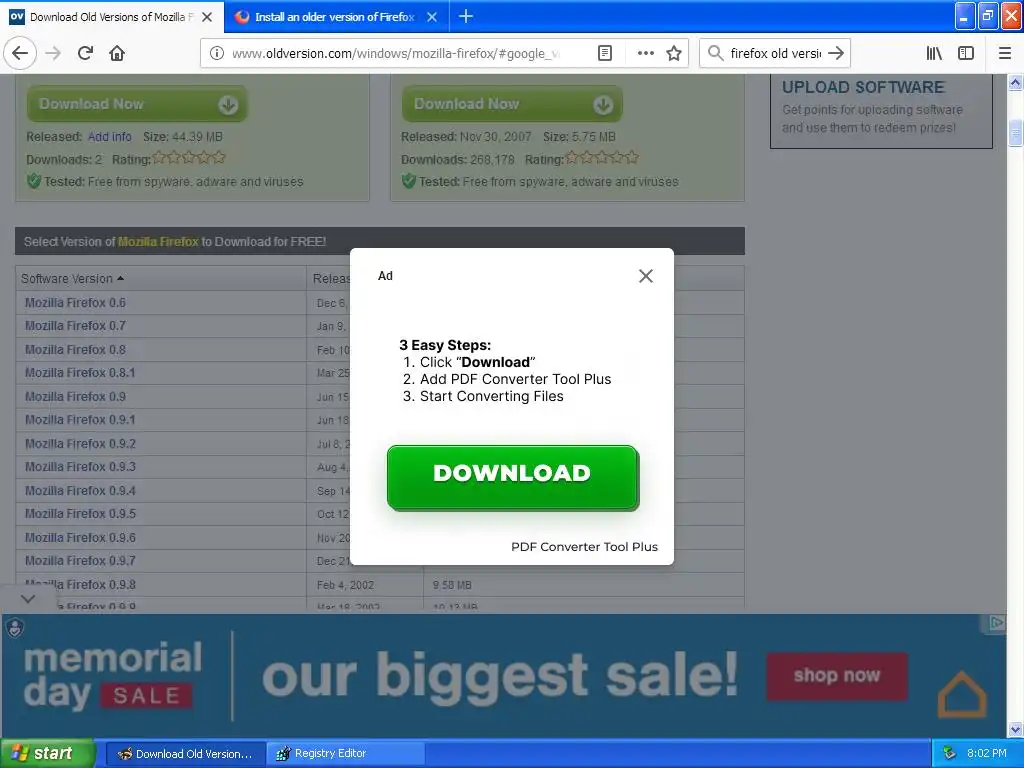The width and height of the screenshot is (1024, 768).
Task: Open the Library icon
Action: pyautogui.click(x=934, y=53)
